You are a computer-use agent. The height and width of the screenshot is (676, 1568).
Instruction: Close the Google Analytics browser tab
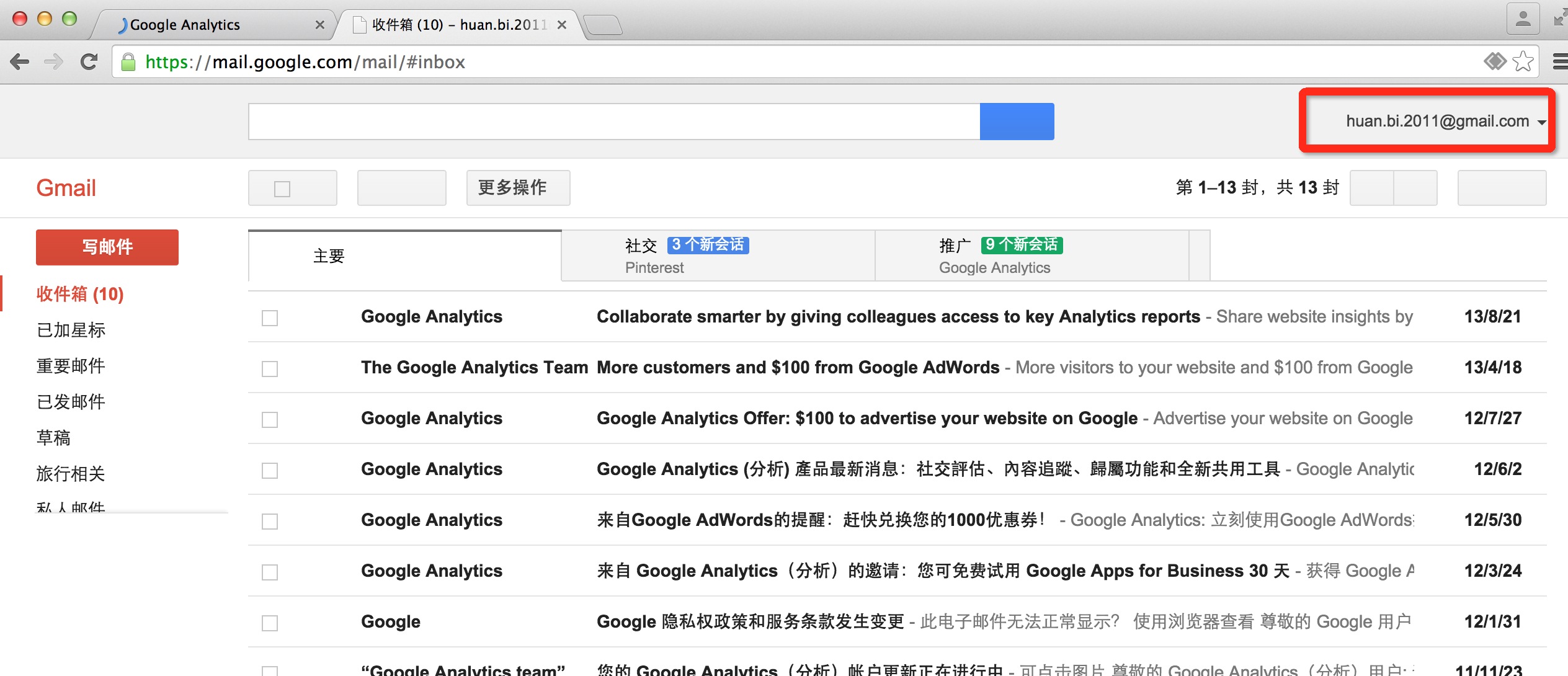[x=320, y=25]
